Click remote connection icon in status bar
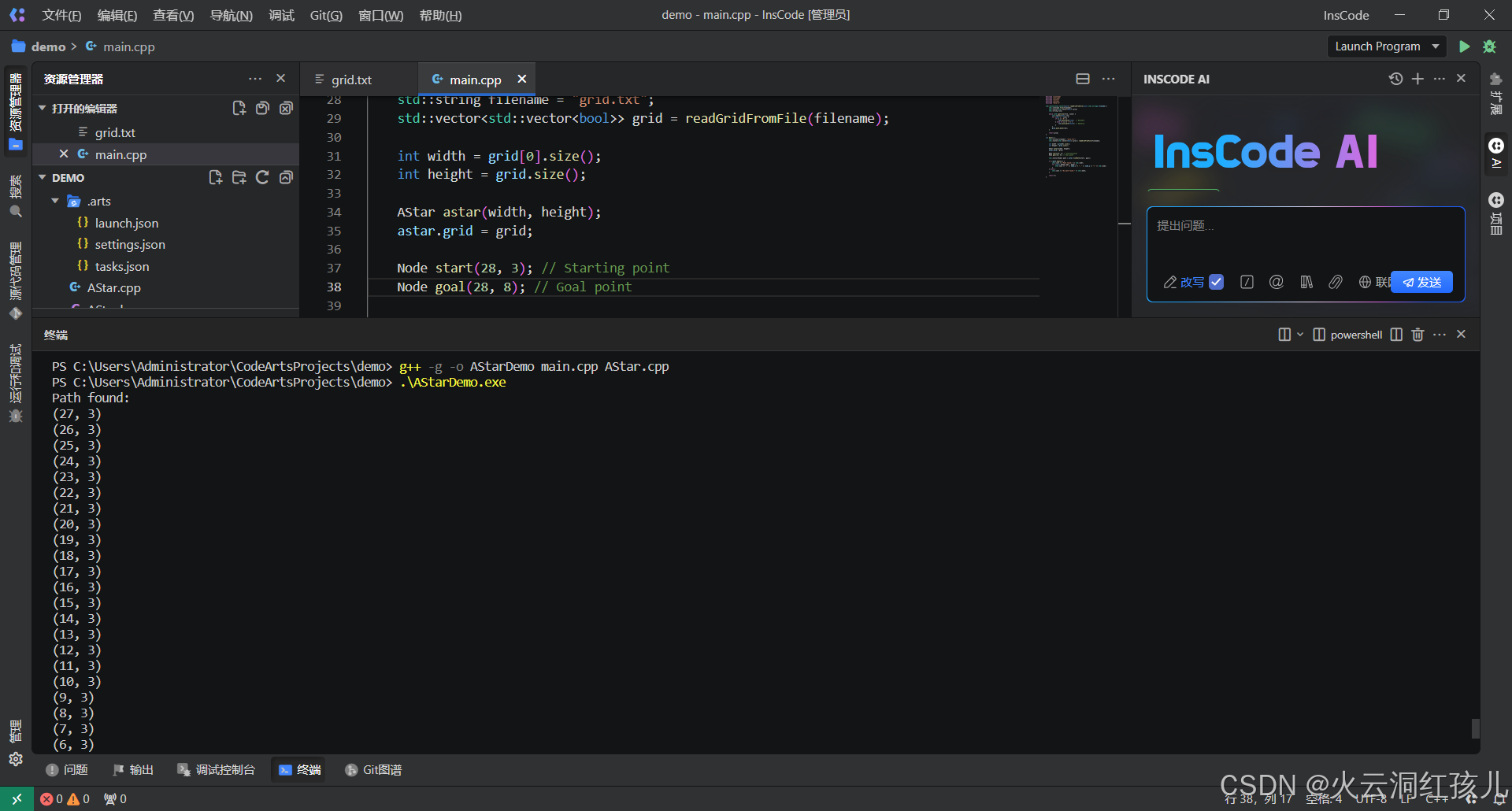The width and height of the screenshot is (1512, 811). click(x=17, y=799)
